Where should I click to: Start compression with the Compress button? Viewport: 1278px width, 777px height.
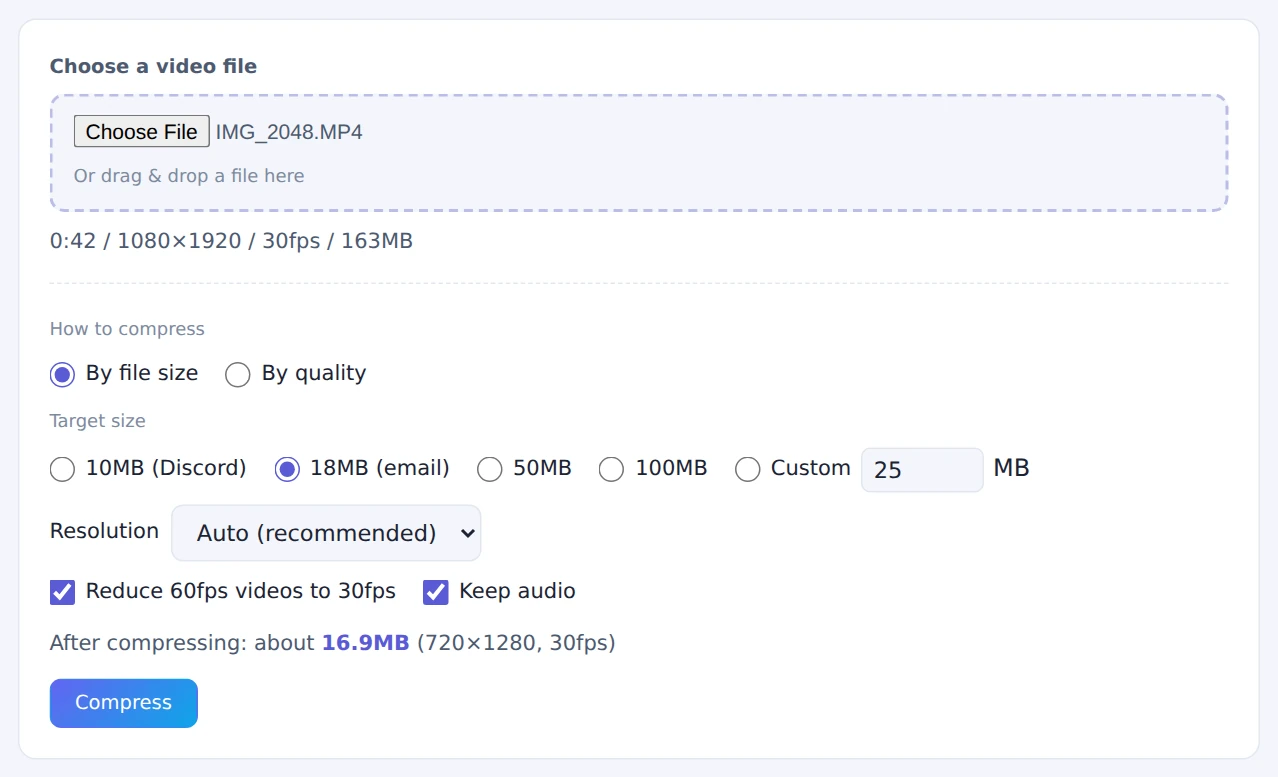[124, 703]
